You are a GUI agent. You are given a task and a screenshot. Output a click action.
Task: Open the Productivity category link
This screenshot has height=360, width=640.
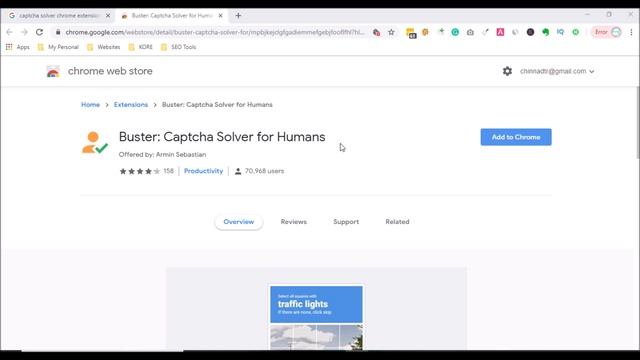pos(203,171)
